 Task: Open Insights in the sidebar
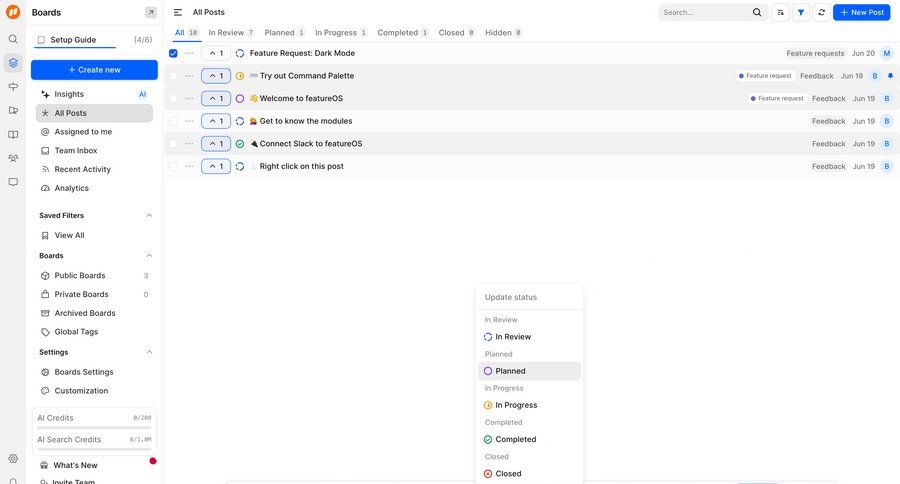(94, 94)
